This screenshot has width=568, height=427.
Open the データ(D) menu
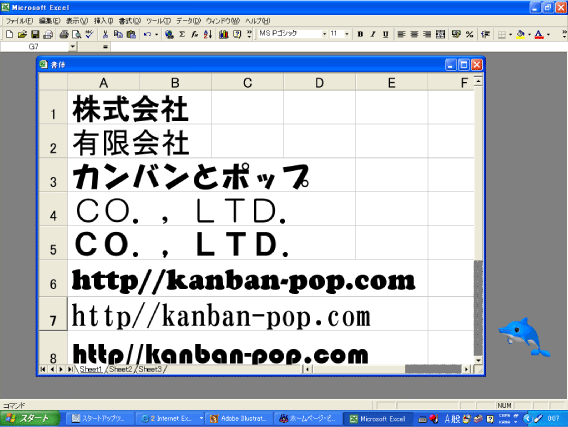click(x=188, y=21)
